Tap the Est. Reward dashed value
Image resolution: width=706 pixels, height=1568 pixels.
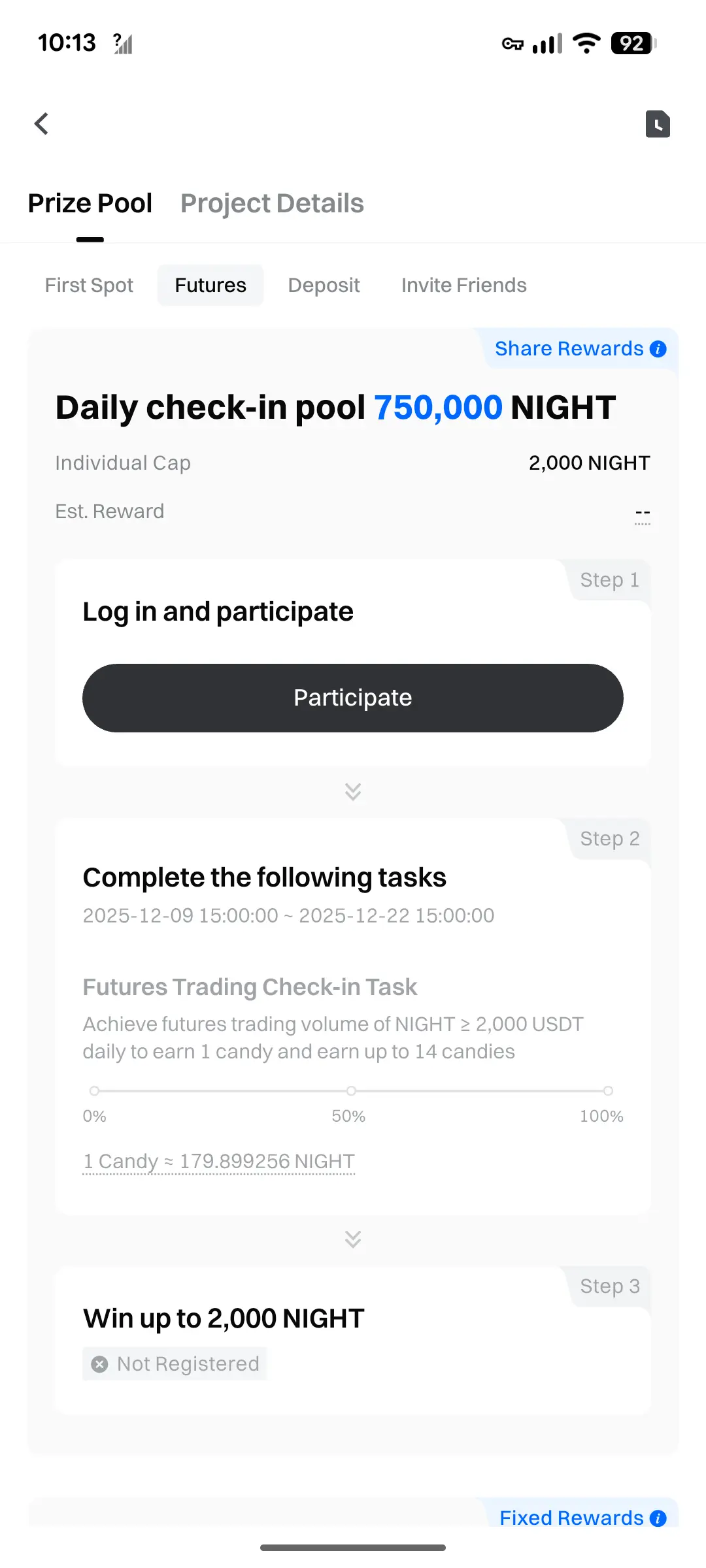[x=643, y=514]
